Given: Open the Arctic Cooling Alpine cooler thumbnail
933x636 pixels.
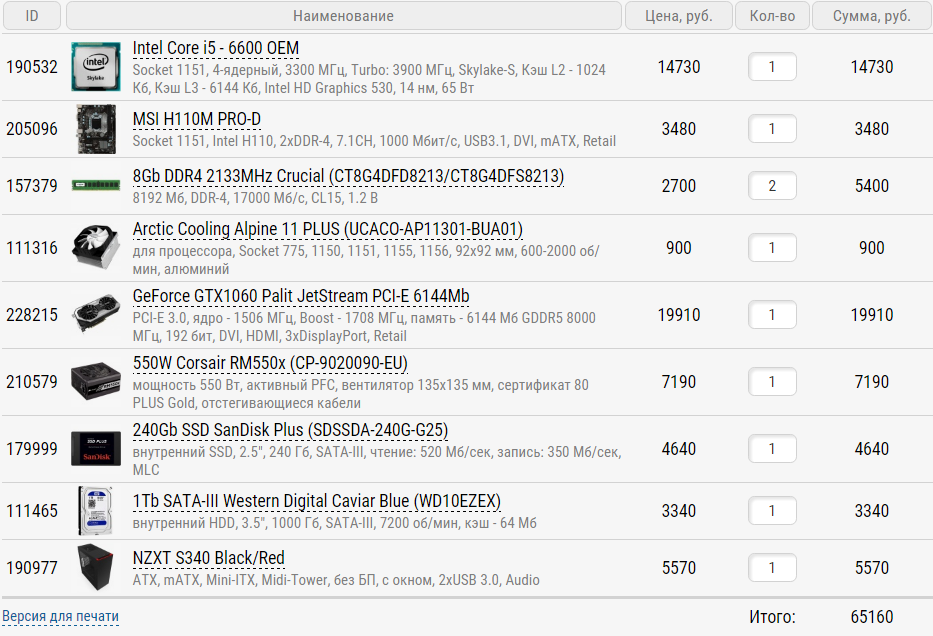Looking at the screenshot, I should pos(96,247).
